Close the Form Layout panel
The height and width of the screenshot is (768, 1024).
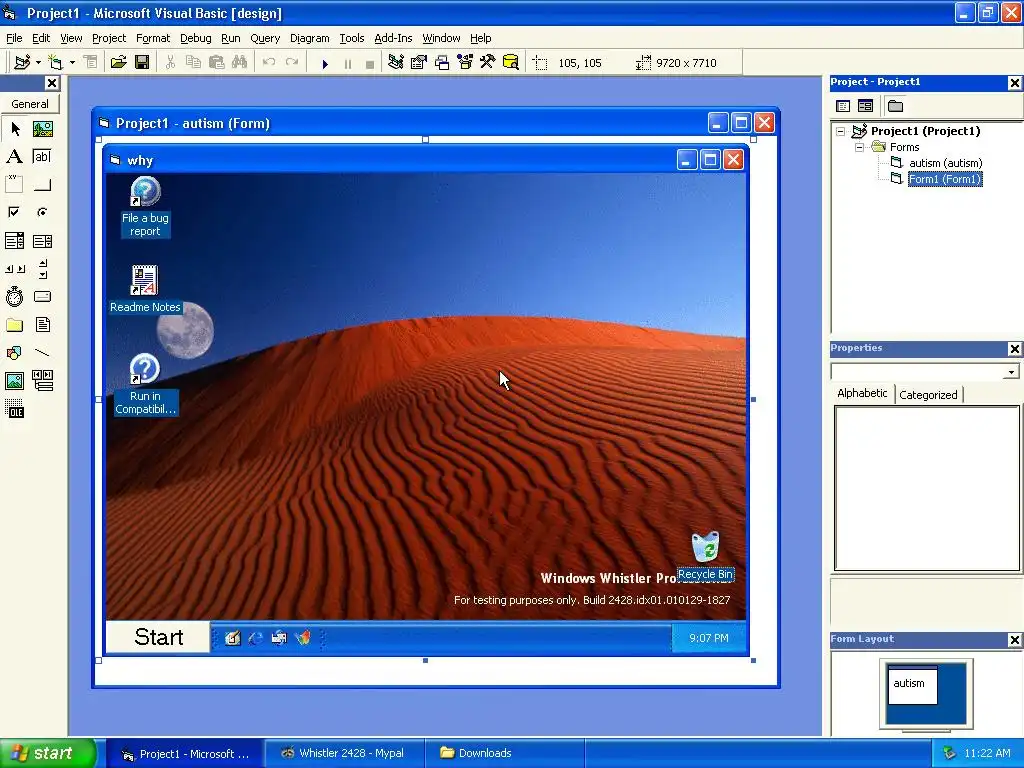[1014, 640]
